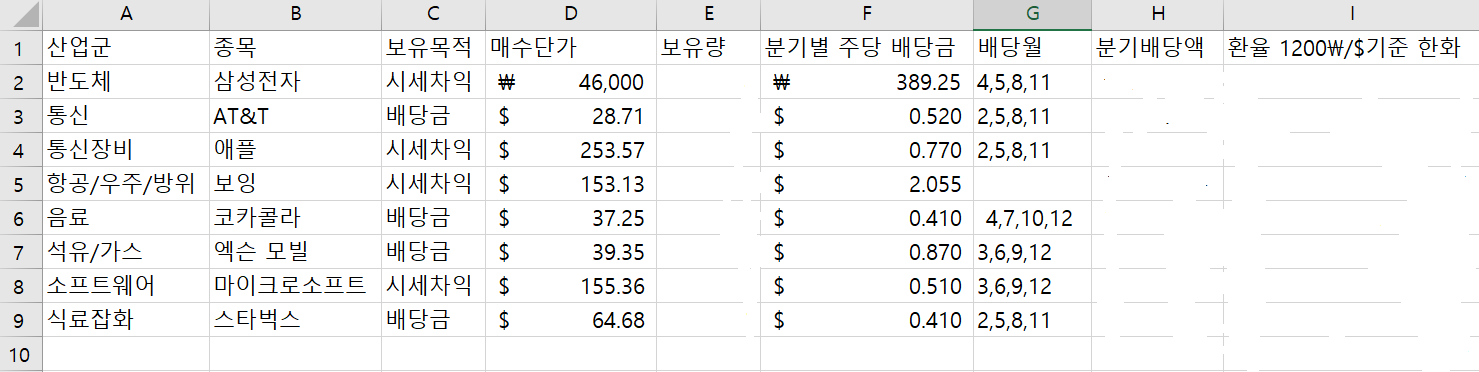Click the 통신 cell
Screen dimensions: 1479x372
click(x=126, y=115)
